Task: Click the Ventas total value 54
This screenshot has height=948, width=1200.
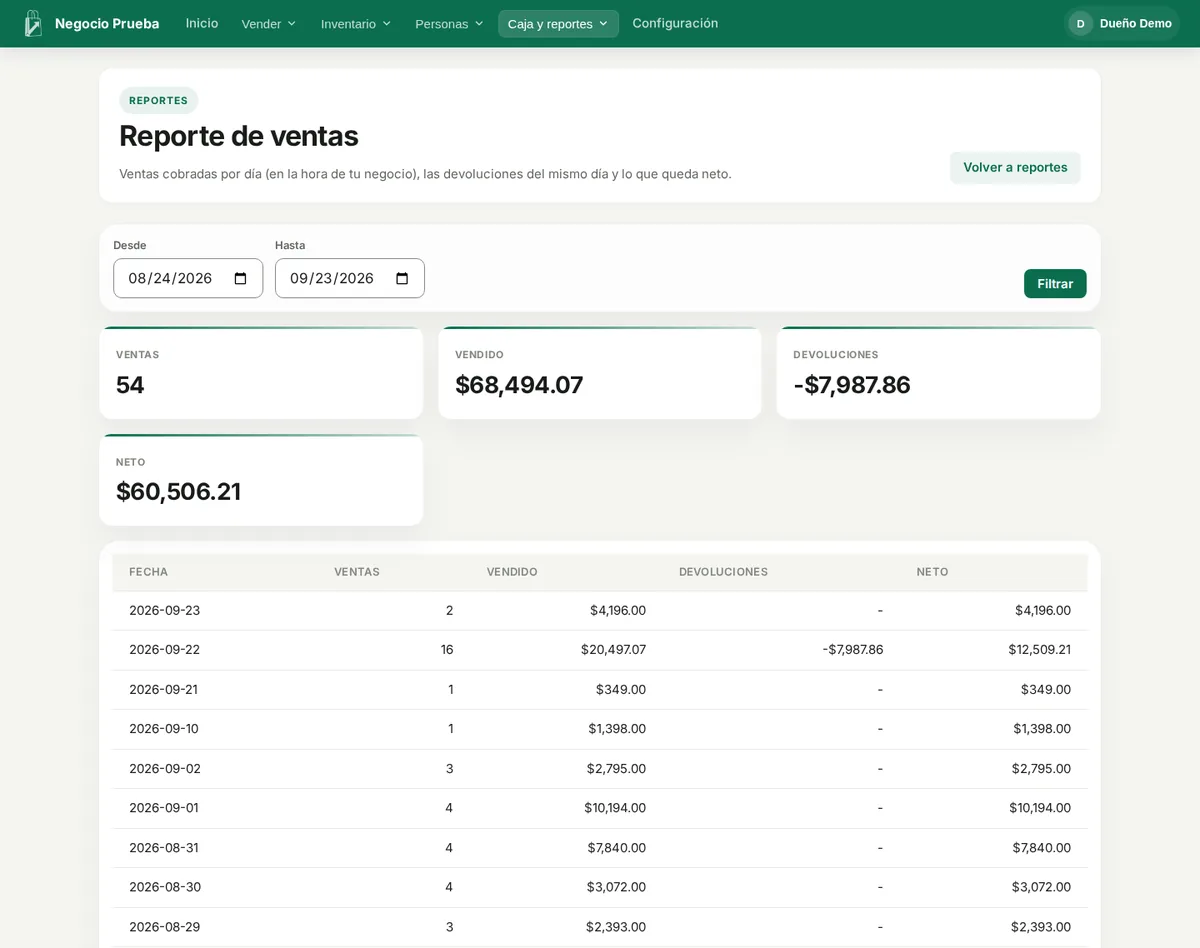Action: 130,385
